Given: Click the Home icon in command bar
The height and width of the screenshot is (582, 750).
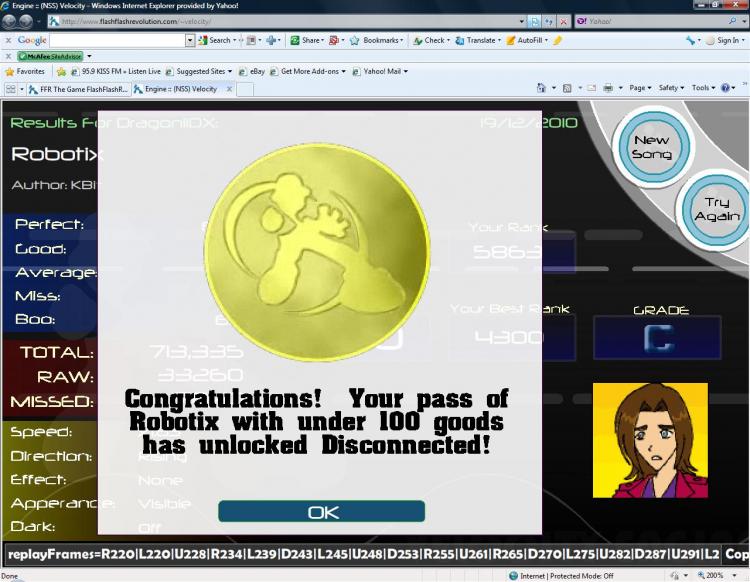Looking at the screenshot, I should tap(541, 88).
